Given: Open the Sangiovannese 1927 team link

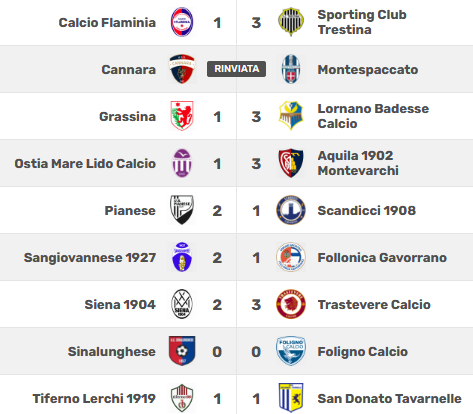Looking at the screenshot, I should (90, 258).
